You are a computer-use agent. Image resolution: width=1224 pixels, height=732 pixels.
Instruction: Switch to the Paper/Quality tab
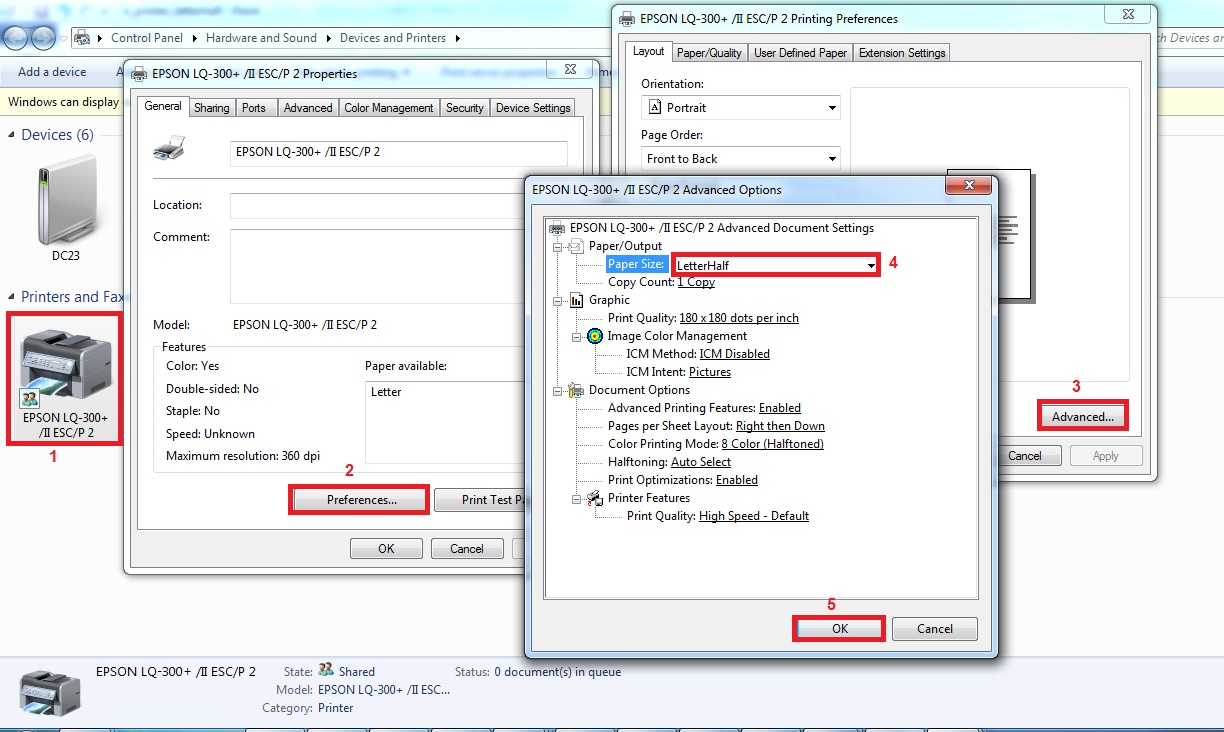pyautogui.click(x=709, y=53)
